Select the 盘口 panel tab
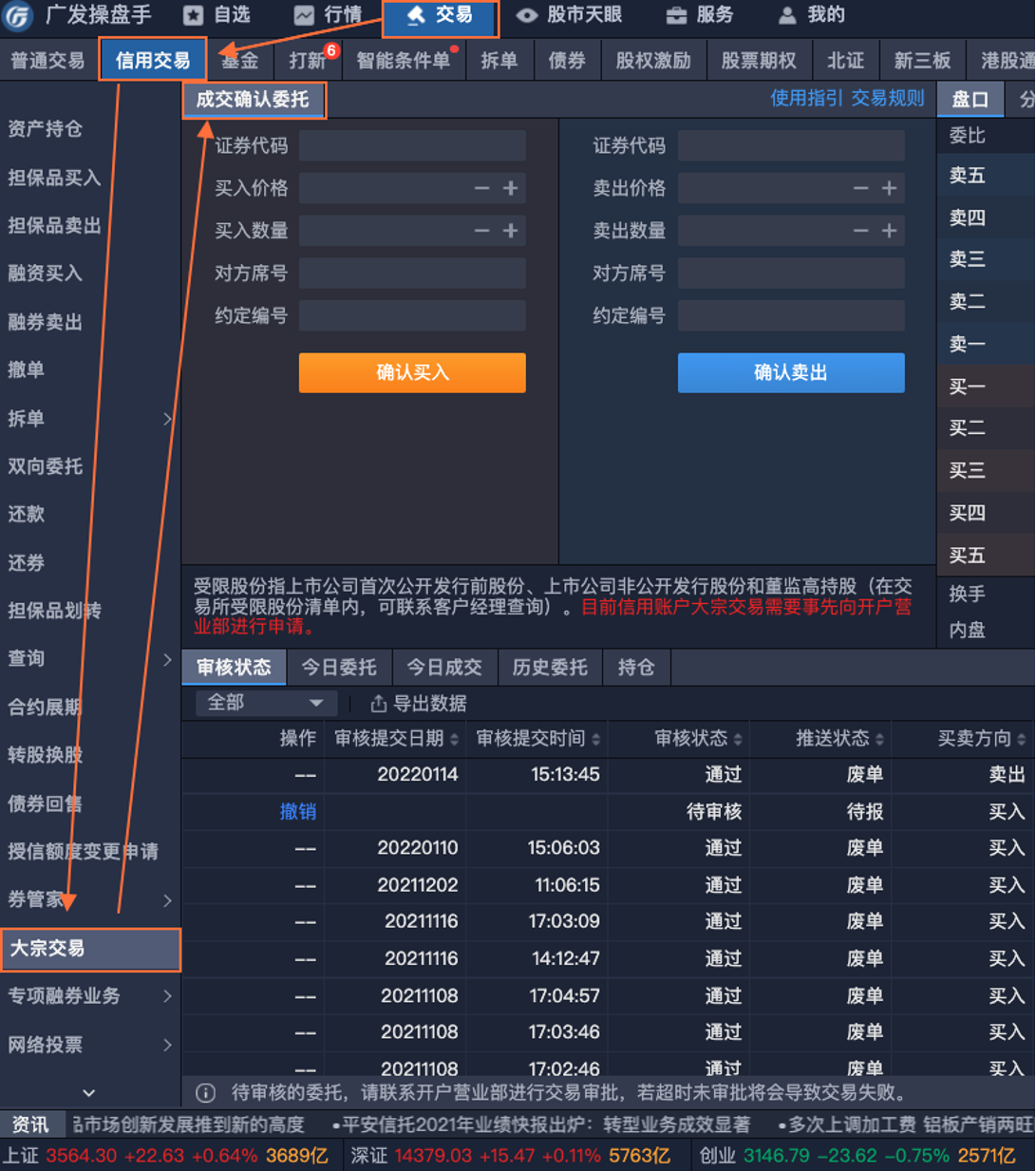Viewport: 1036px width, 1171px height. point(970,99)
